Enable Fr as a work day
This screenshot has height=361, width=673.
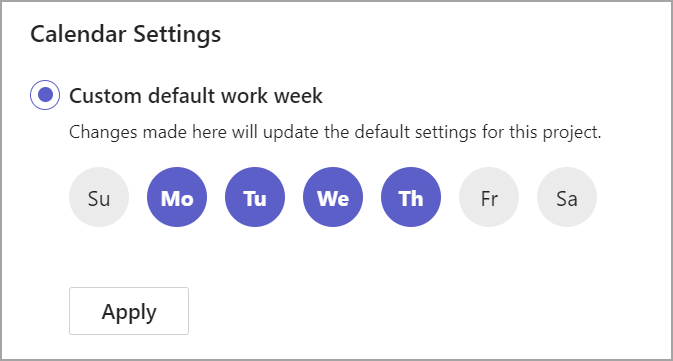[489, 197]
